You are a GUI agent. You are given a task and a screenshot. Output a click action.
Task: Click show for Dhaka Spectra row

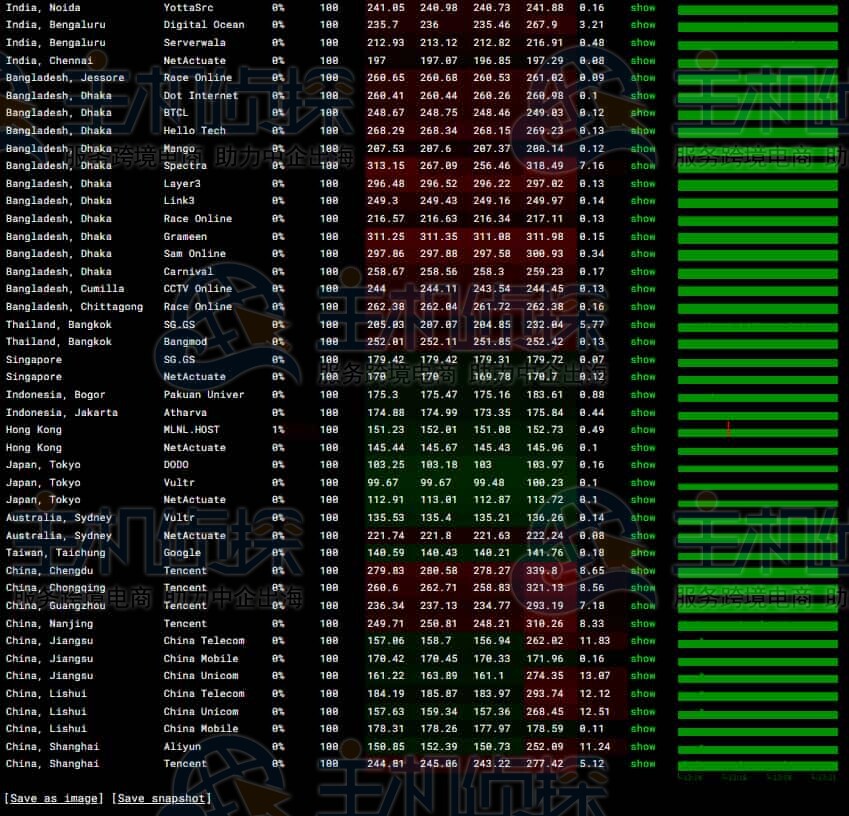643,166
